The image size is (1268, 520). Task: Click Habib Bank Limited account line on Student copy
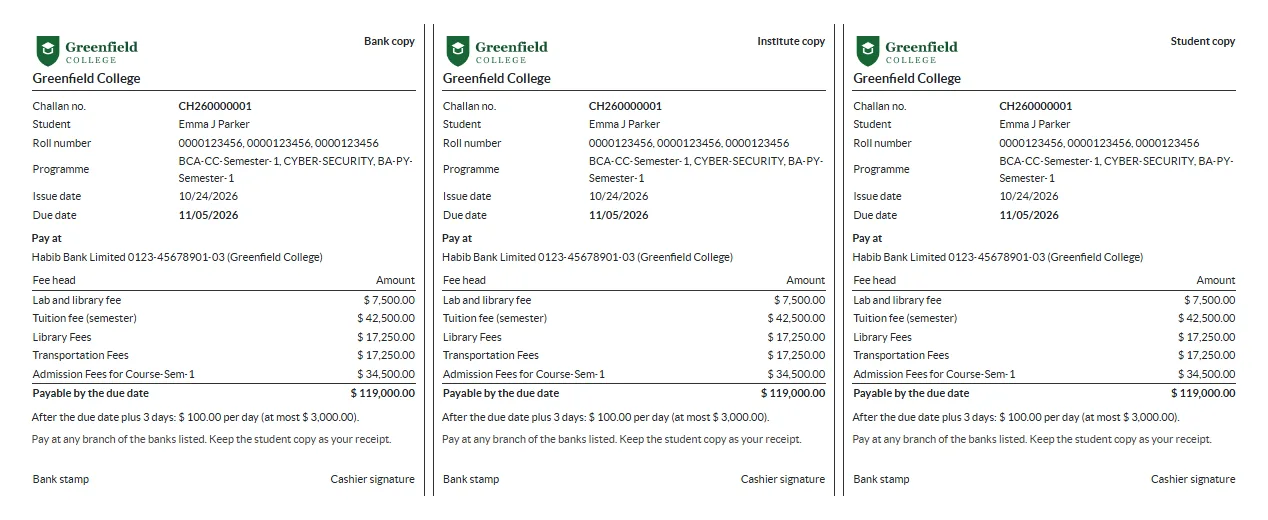(997, 257)
